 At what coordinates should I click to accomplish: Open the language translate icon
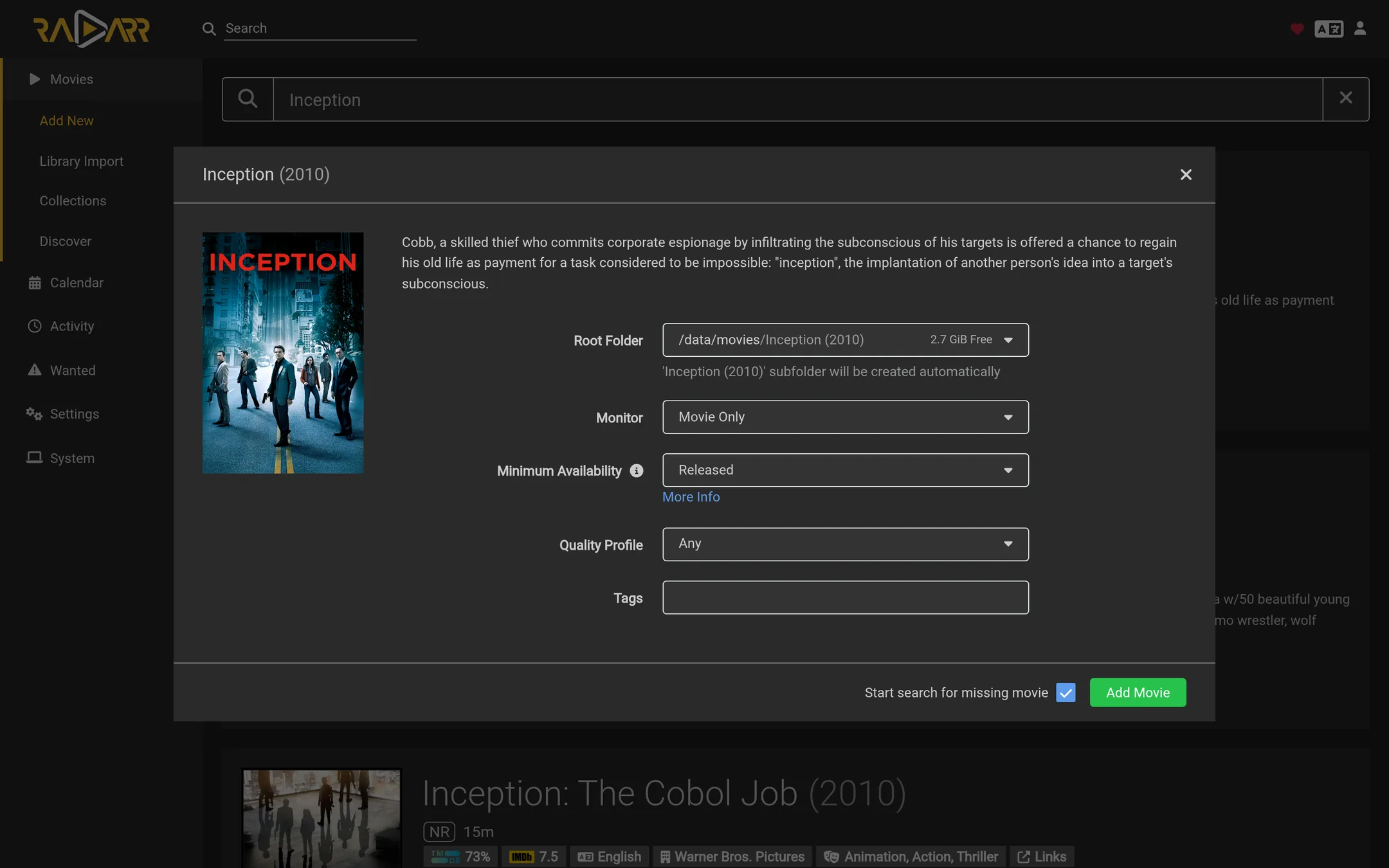(x=1329, y=29)
